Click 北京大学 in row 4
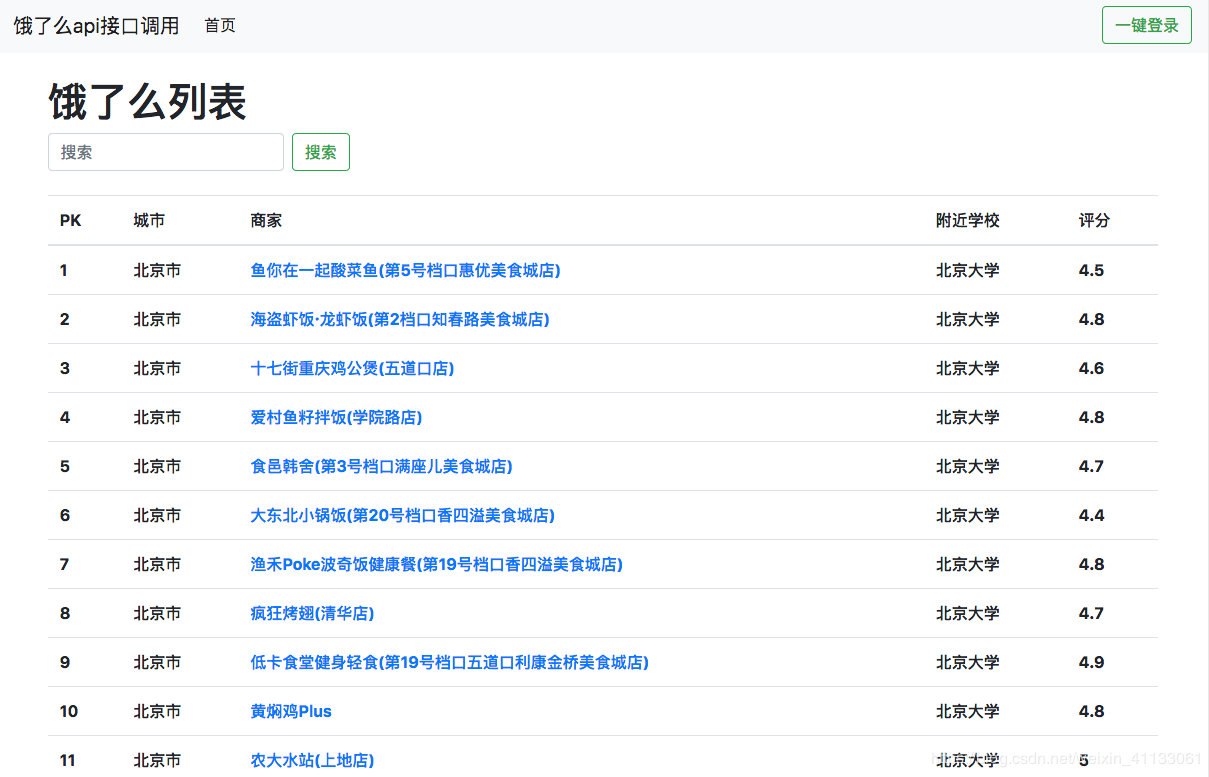Viewport: 1209px width, 777px height. click(967, 417)
